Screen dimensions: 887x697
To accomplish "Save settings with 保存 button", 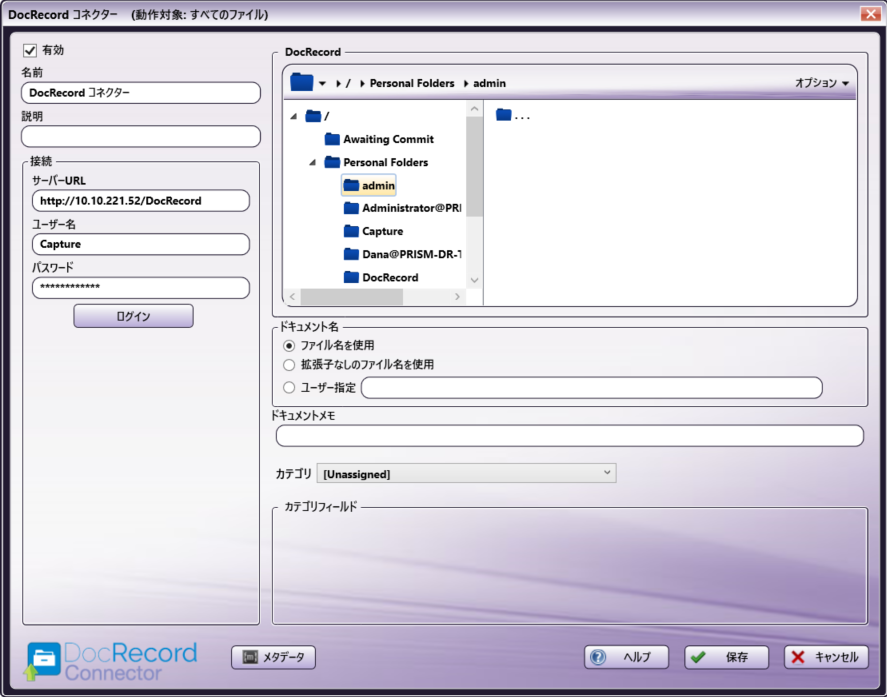I will coord(726,657).
